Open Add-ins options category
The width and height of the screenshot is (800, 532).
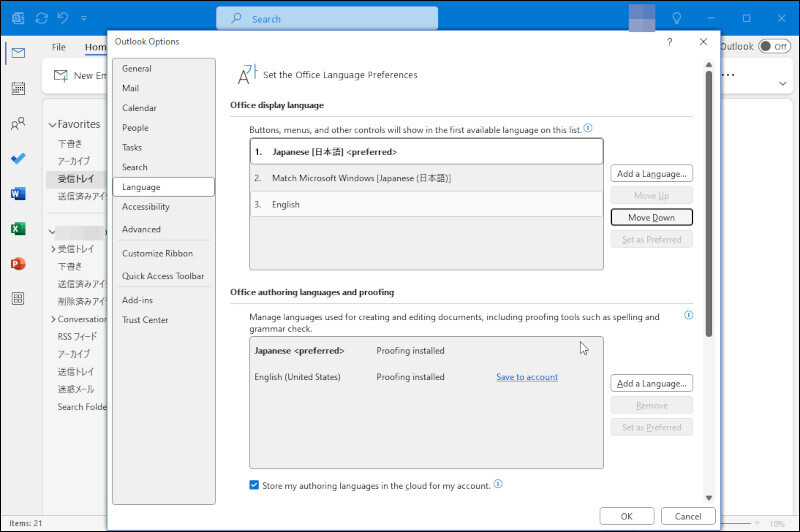pyautogui.click(x=163, y=300)
